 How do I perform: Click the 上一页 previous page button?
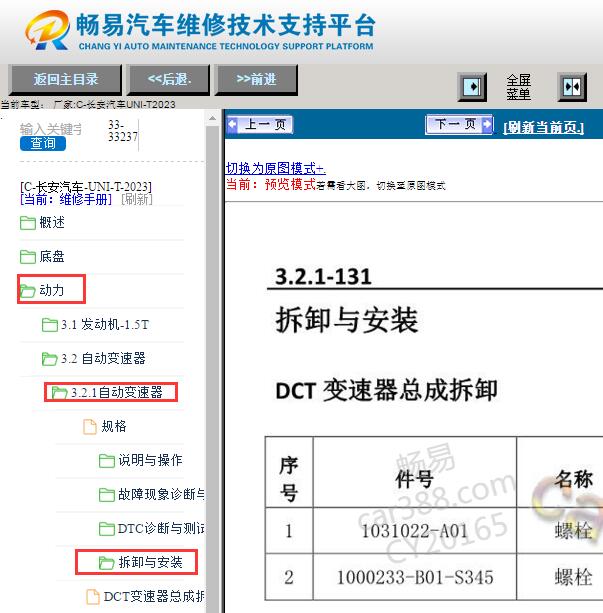point(260,125)
